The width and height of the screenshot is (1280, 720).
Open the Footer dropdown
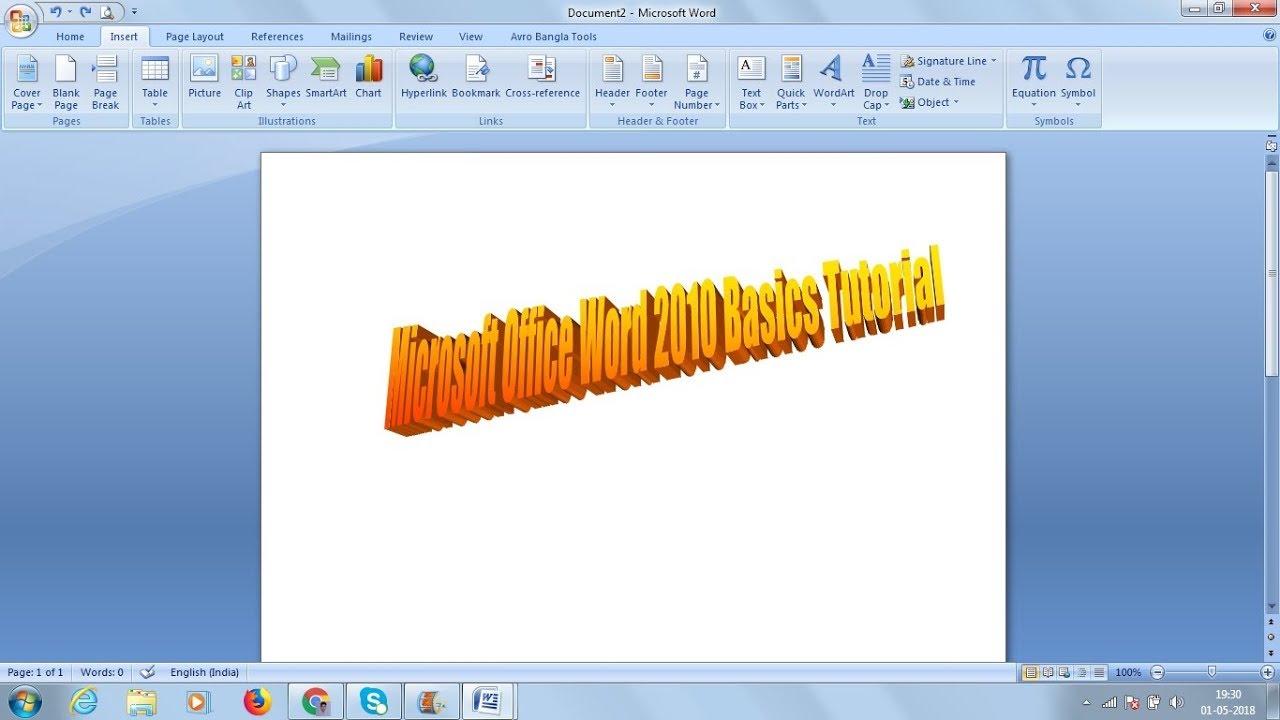(651, 82)
